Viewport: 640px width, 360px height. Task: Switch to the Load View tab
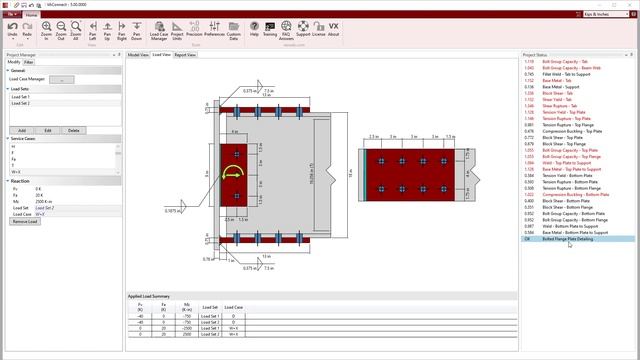161,55
